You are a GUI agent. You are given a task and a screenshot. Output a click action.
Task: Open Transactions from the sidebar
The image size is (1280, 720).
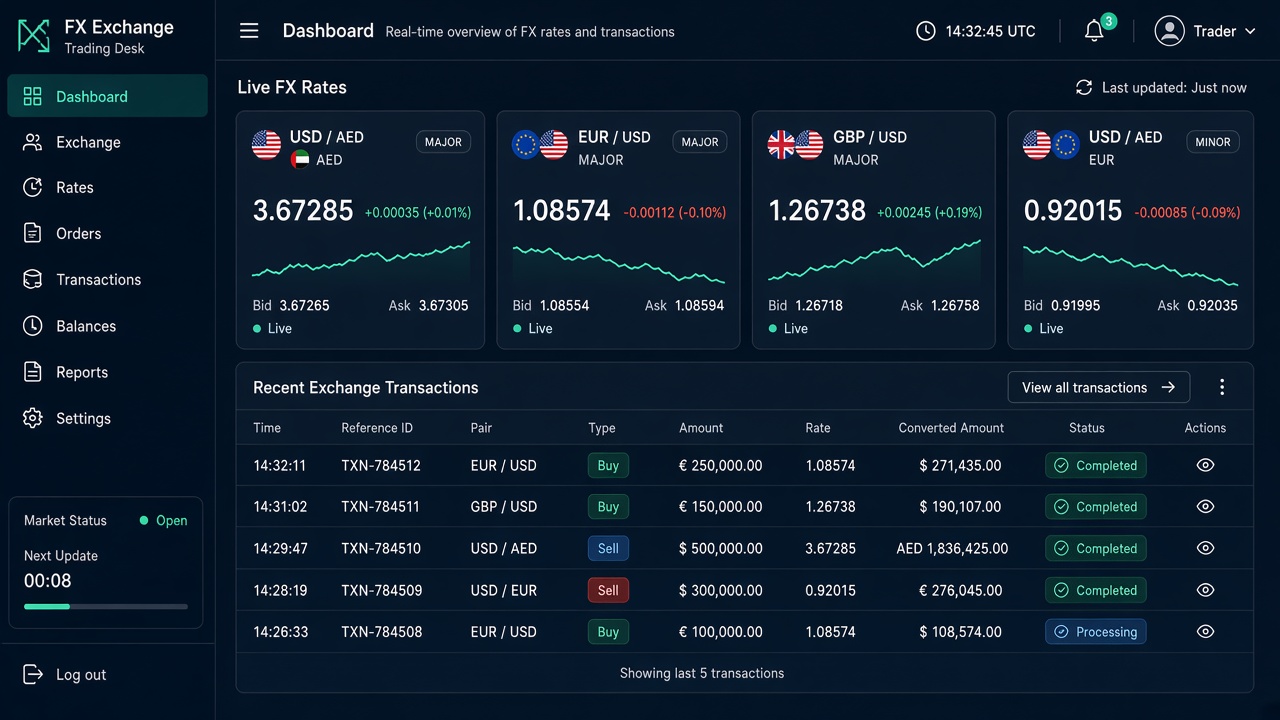107,279
